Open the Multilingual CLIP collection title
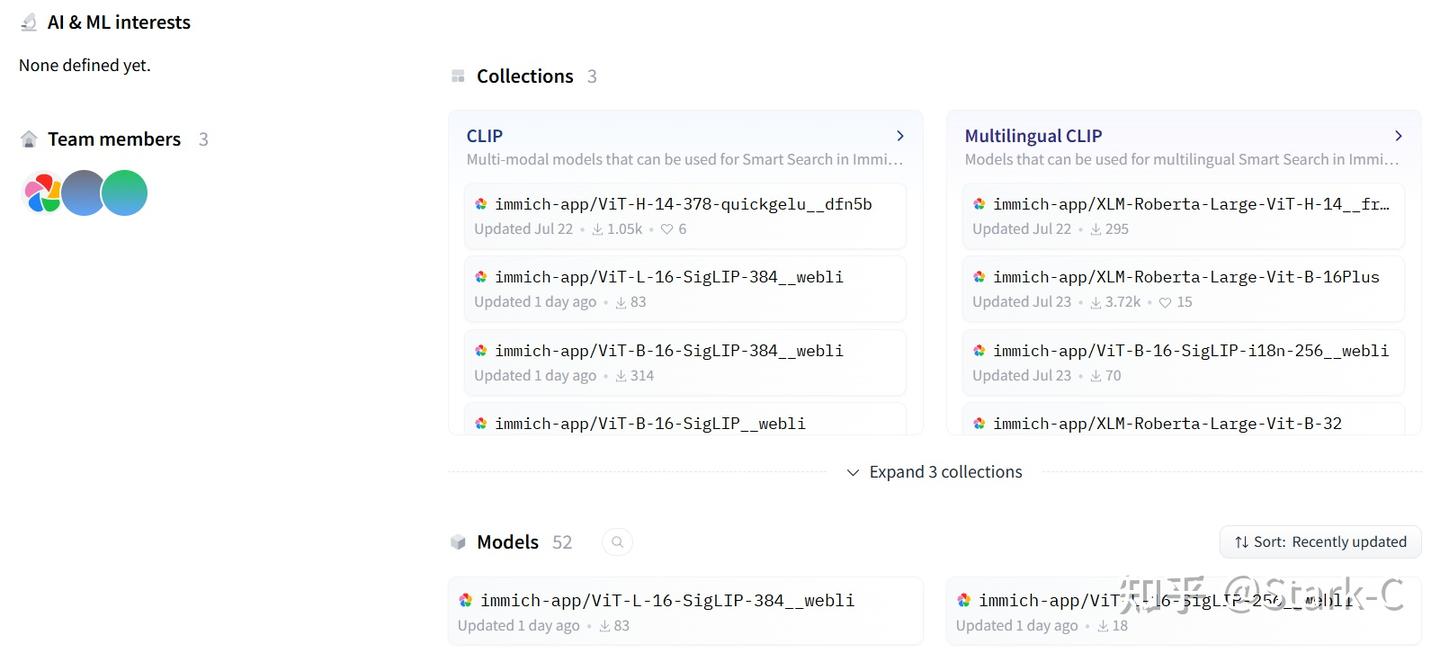This screenshot has height=653, width=1440. (1033, 136)
